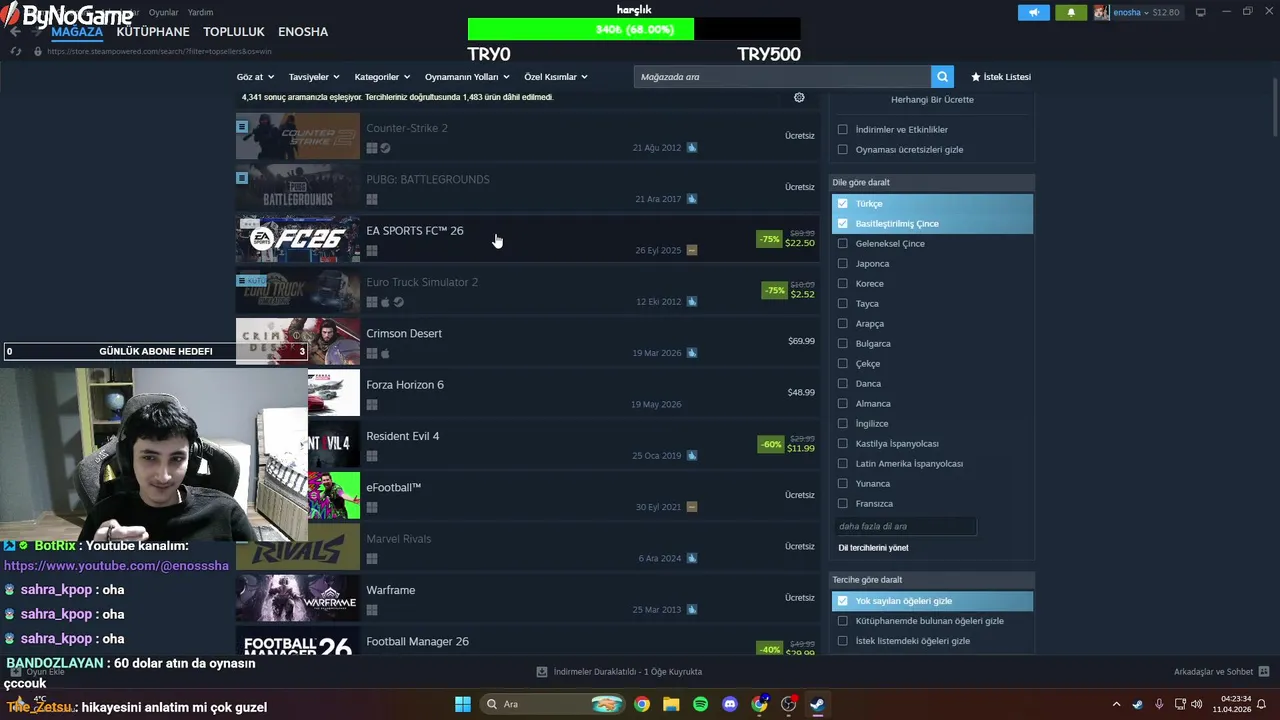Open Resident Evil 4 result
Screen dimensions: 1280x720
pos(527,445)
